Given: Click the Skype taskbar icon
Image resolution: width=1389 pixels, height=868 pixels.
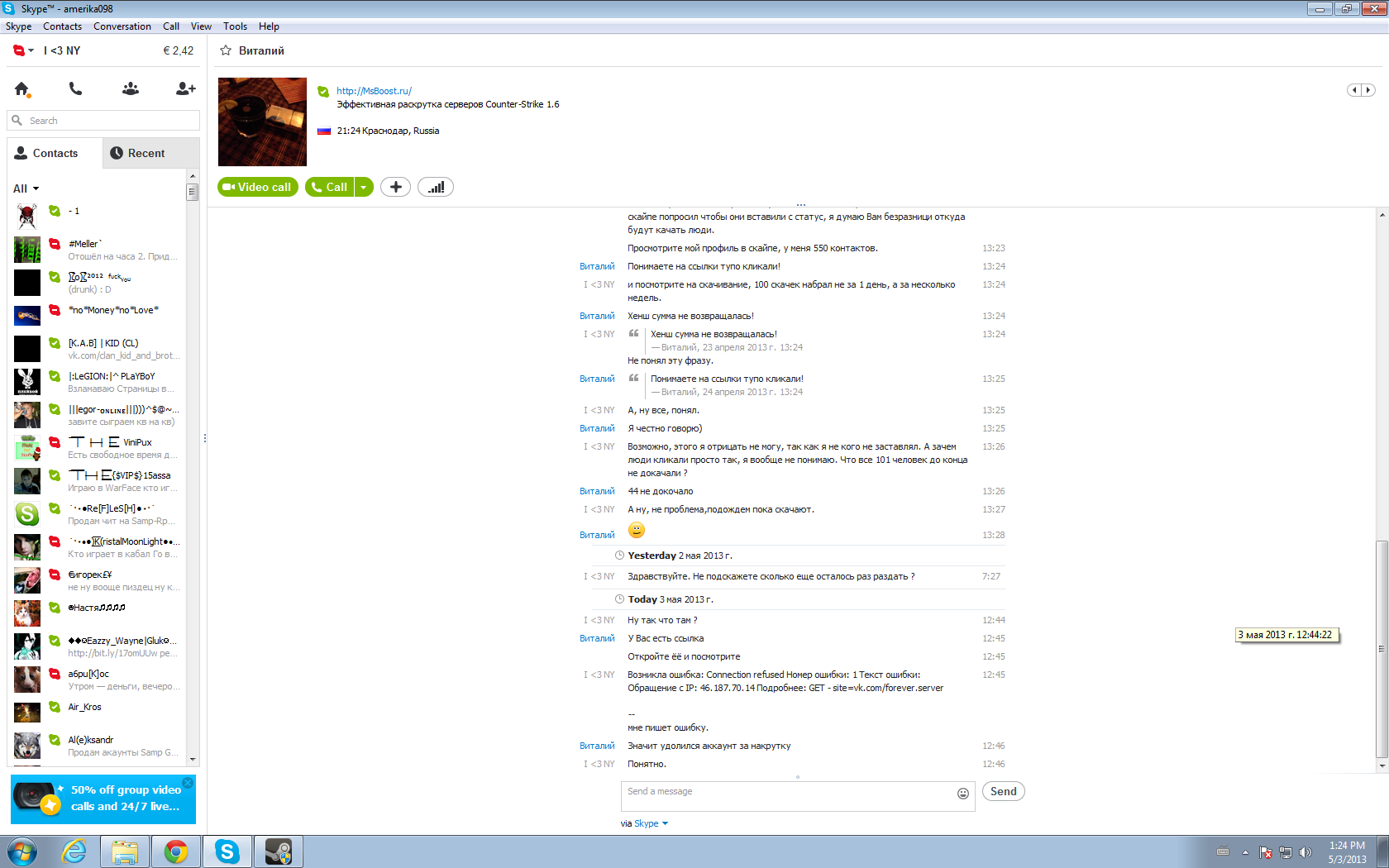Looking at the screenshot, I should [x=227, y=851].
